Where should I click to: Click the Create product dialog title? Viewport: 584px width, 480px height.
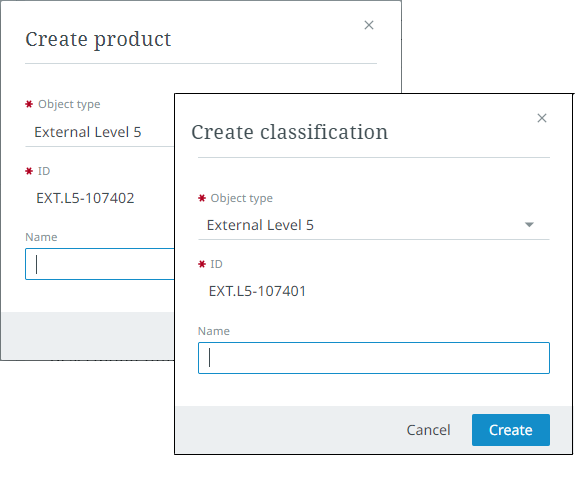(x=98, y=40)
